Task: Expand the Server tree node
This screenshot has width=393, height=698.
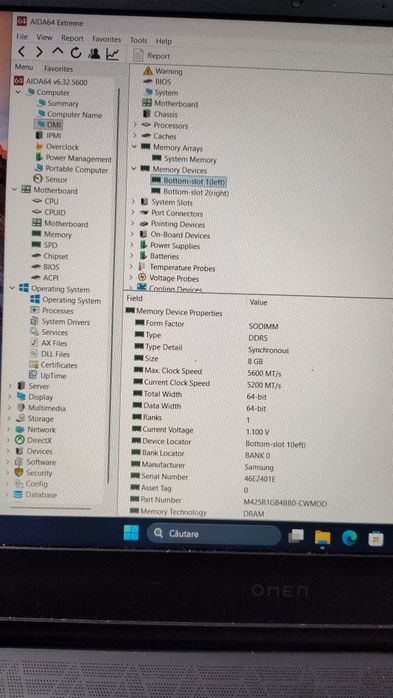Action: pos(10,386)
